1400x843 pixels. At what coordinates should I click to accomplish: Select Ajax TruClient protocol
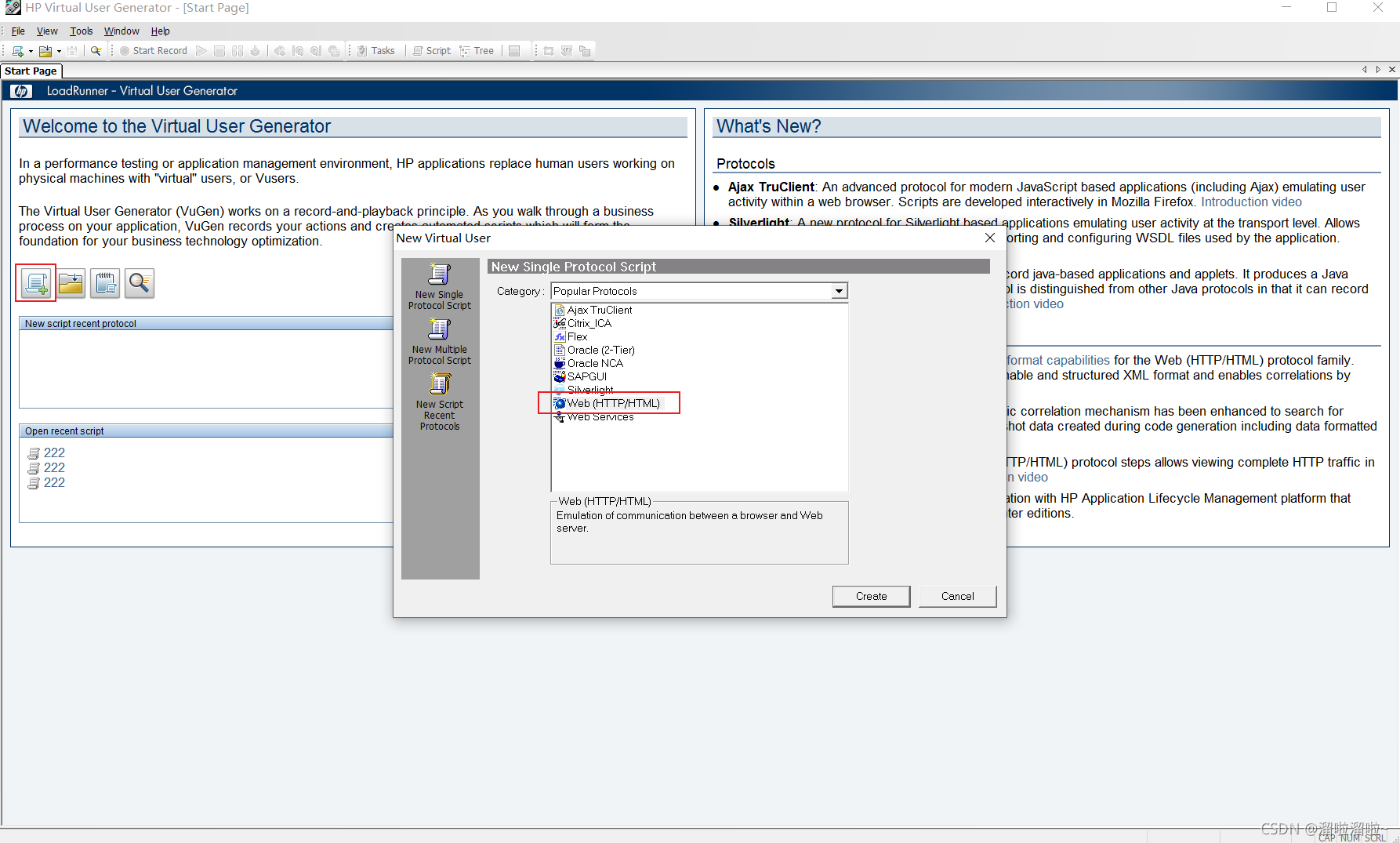pyautogui.click(x=593, y=311)
